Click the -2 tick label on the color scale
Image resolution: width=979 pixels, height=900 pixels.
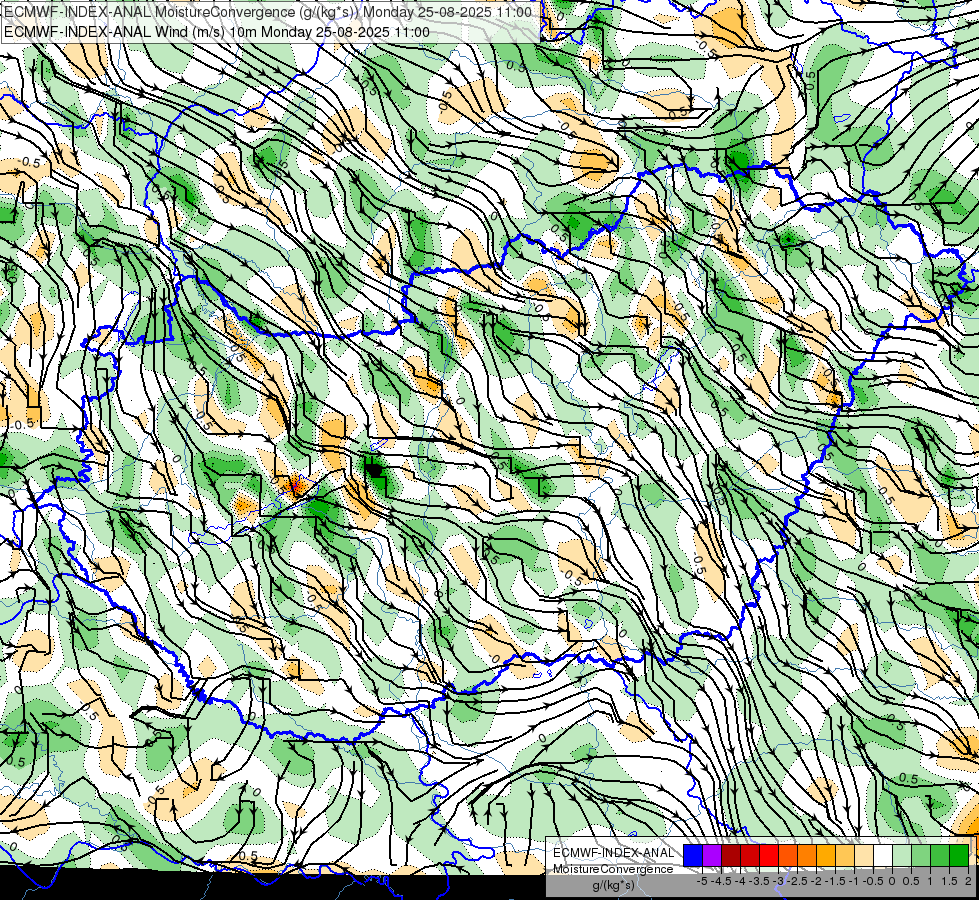815,881
